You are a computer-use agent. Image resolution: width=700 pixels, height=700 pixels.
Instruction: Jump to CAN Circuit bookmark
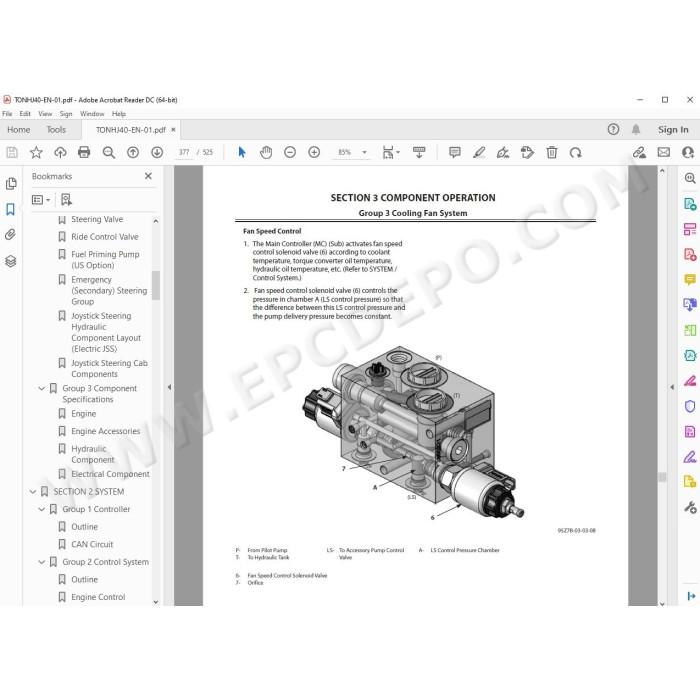coord(92,544)
